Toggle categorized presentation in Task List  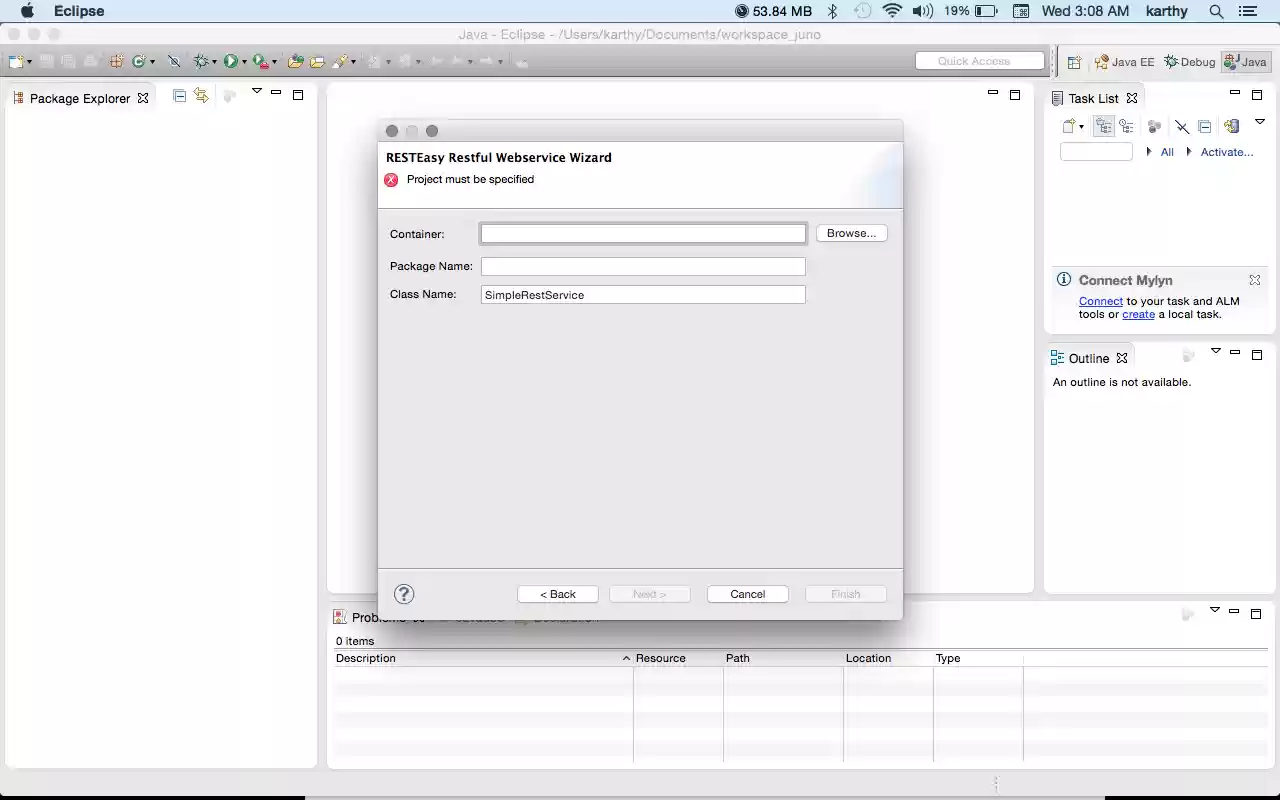[x=1103, y=126]
